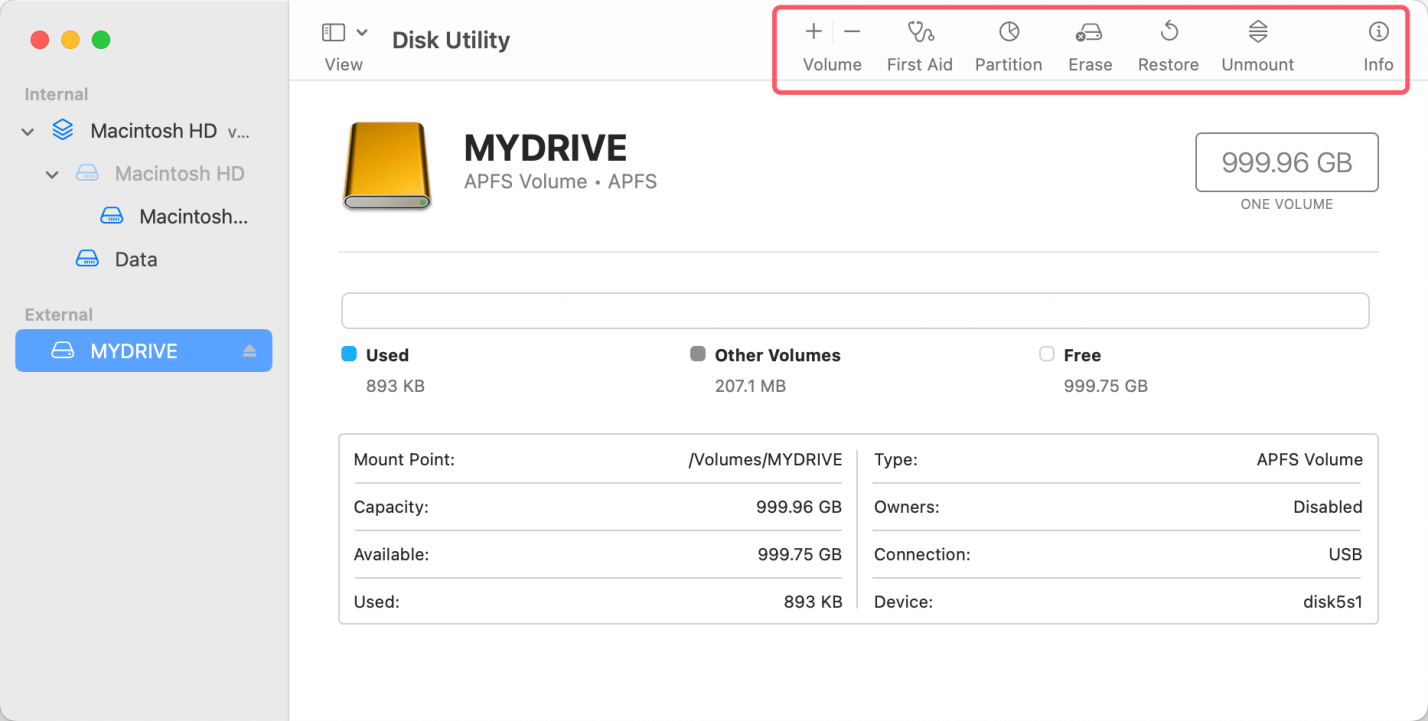Add a volume with plus icon

click(x=814, y=32)
